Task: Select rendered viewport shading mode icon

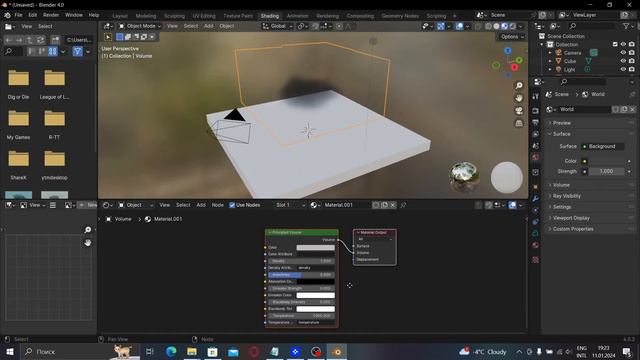Action: coord(513,26)
